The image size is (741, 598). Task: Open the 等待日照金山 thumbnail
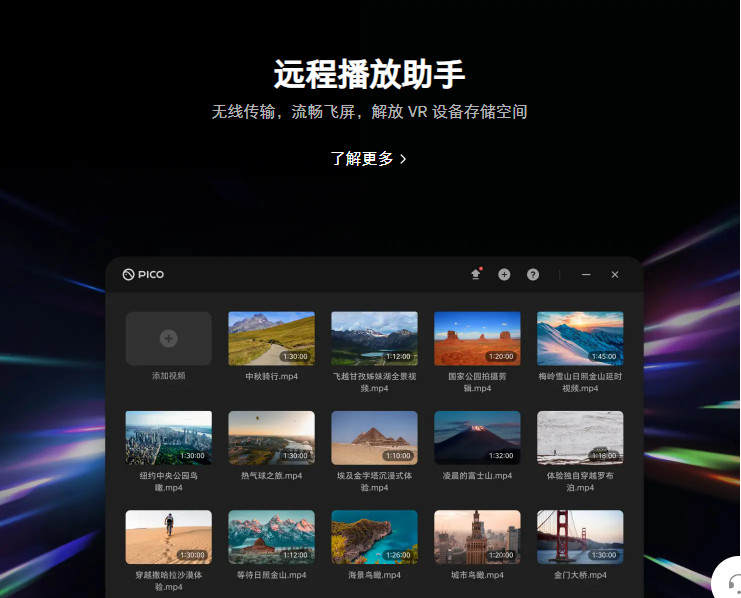click(x=271, y=537)
